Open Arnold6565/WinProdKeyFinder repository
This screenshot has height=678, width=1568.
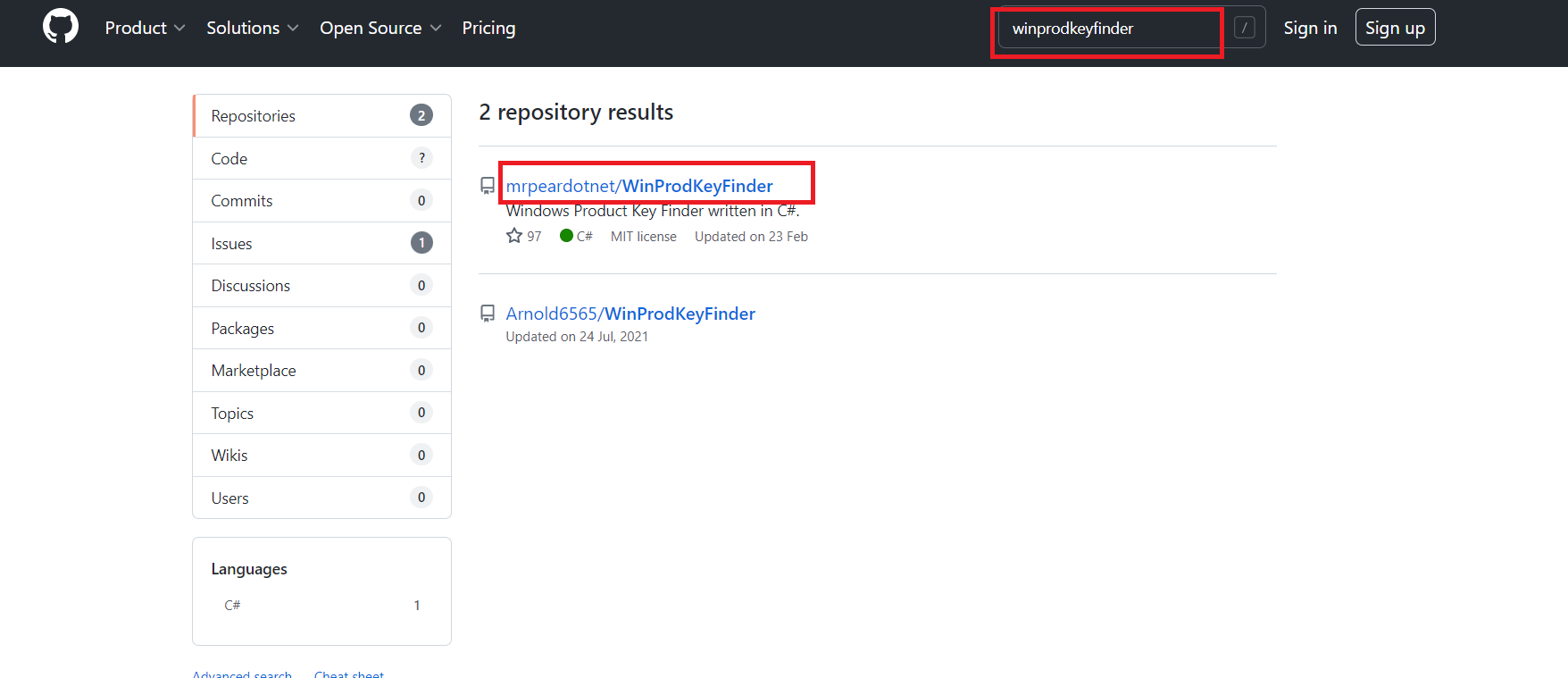pos(630,314)
